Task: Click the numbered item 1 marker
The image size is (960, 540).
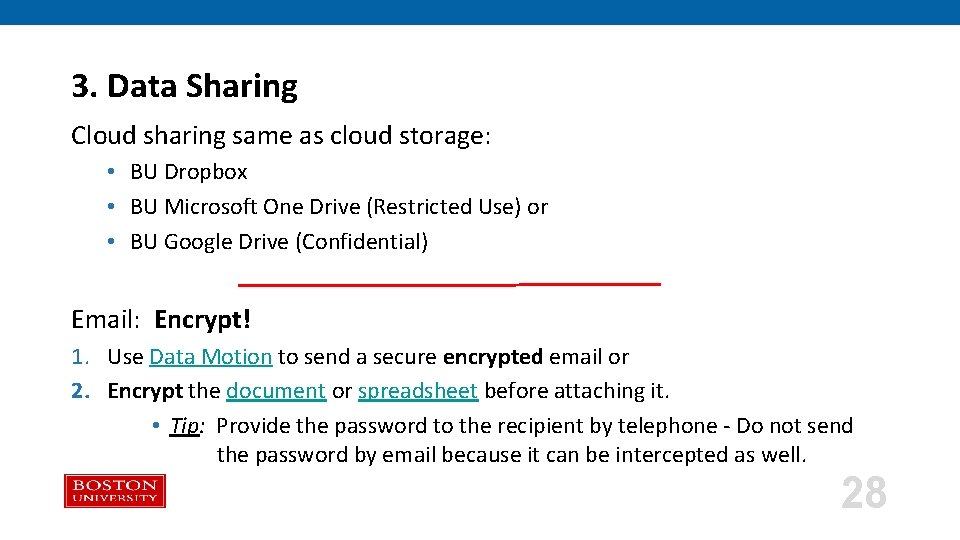Action: click(80, 357)
